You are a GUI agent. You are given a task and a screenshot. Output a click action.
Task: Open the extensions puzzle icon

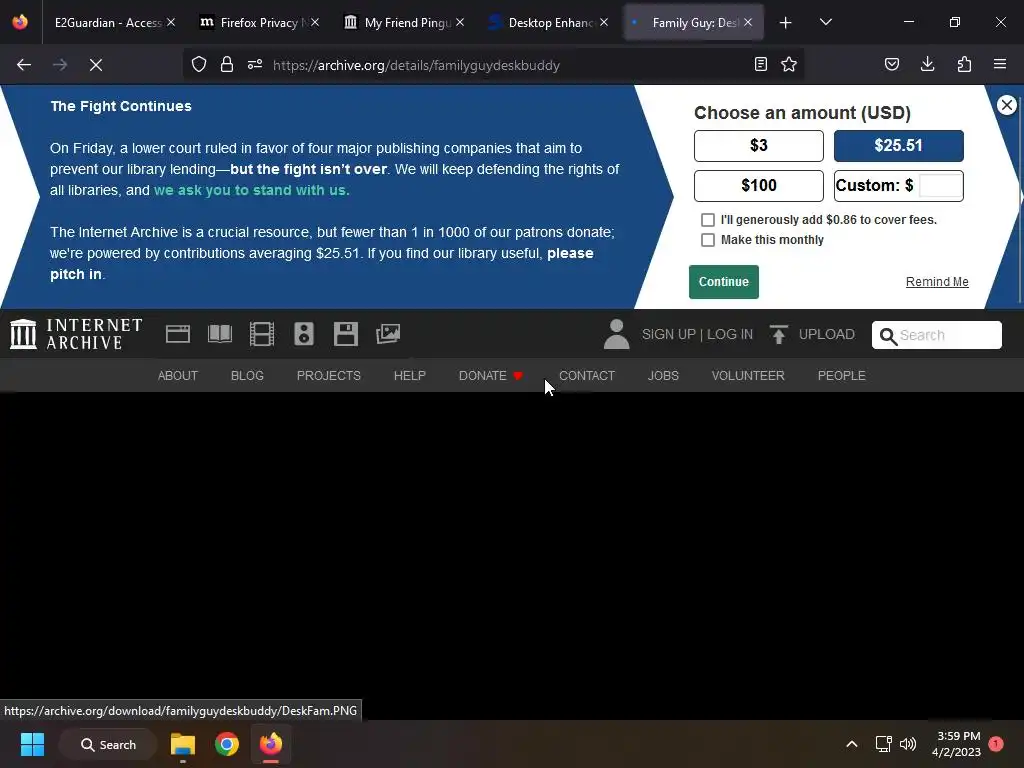tap(964, 65)
